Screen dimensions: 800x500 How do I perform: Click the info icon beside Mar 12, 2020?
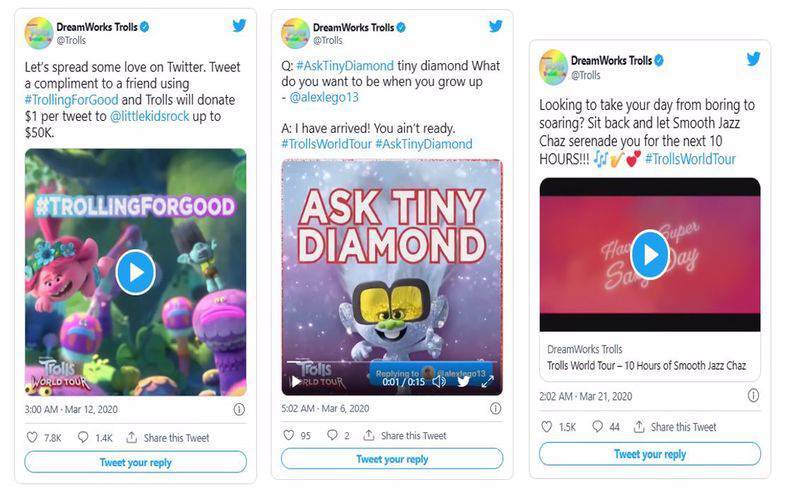coord(239,409)
